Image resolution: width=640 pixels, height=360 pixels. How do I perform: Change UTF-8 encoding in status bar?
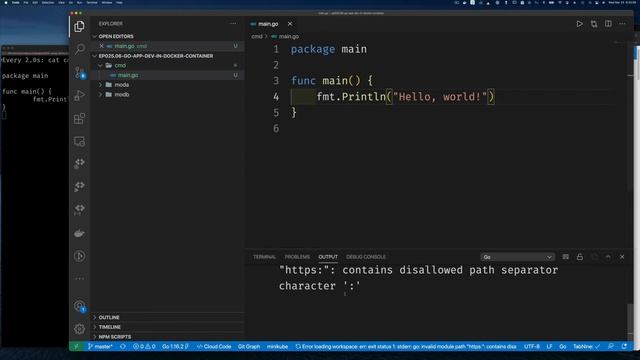pyautogui.click(x=532, y=347)
